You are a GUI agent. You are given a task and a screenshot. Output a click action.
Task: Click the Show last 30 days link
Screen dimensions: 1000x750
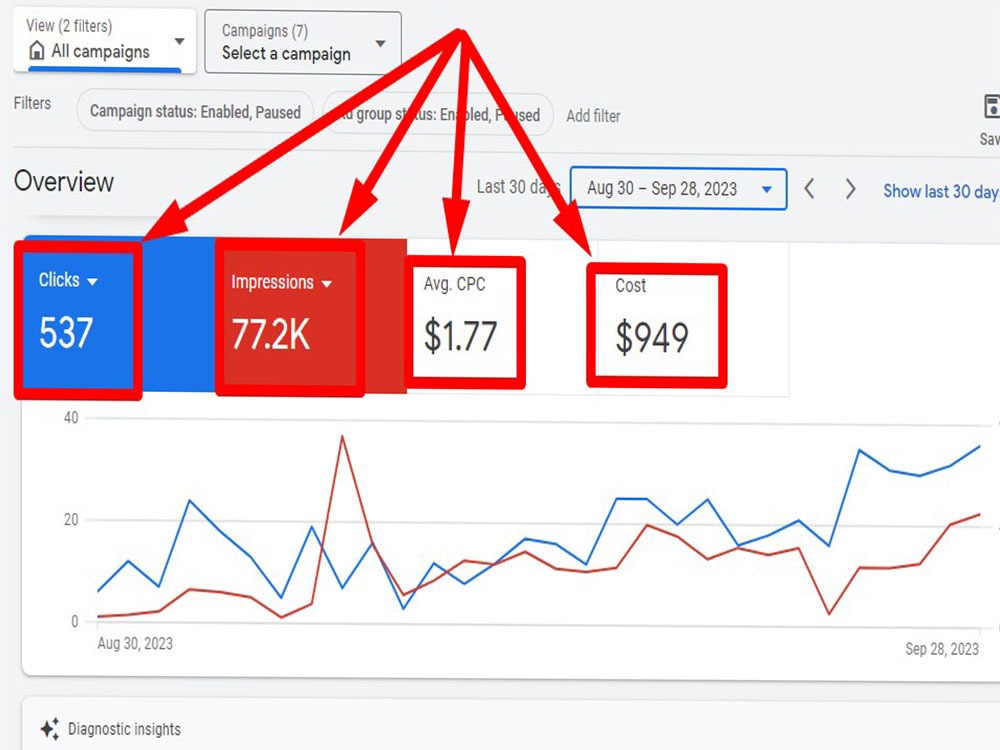pos(941,191)
